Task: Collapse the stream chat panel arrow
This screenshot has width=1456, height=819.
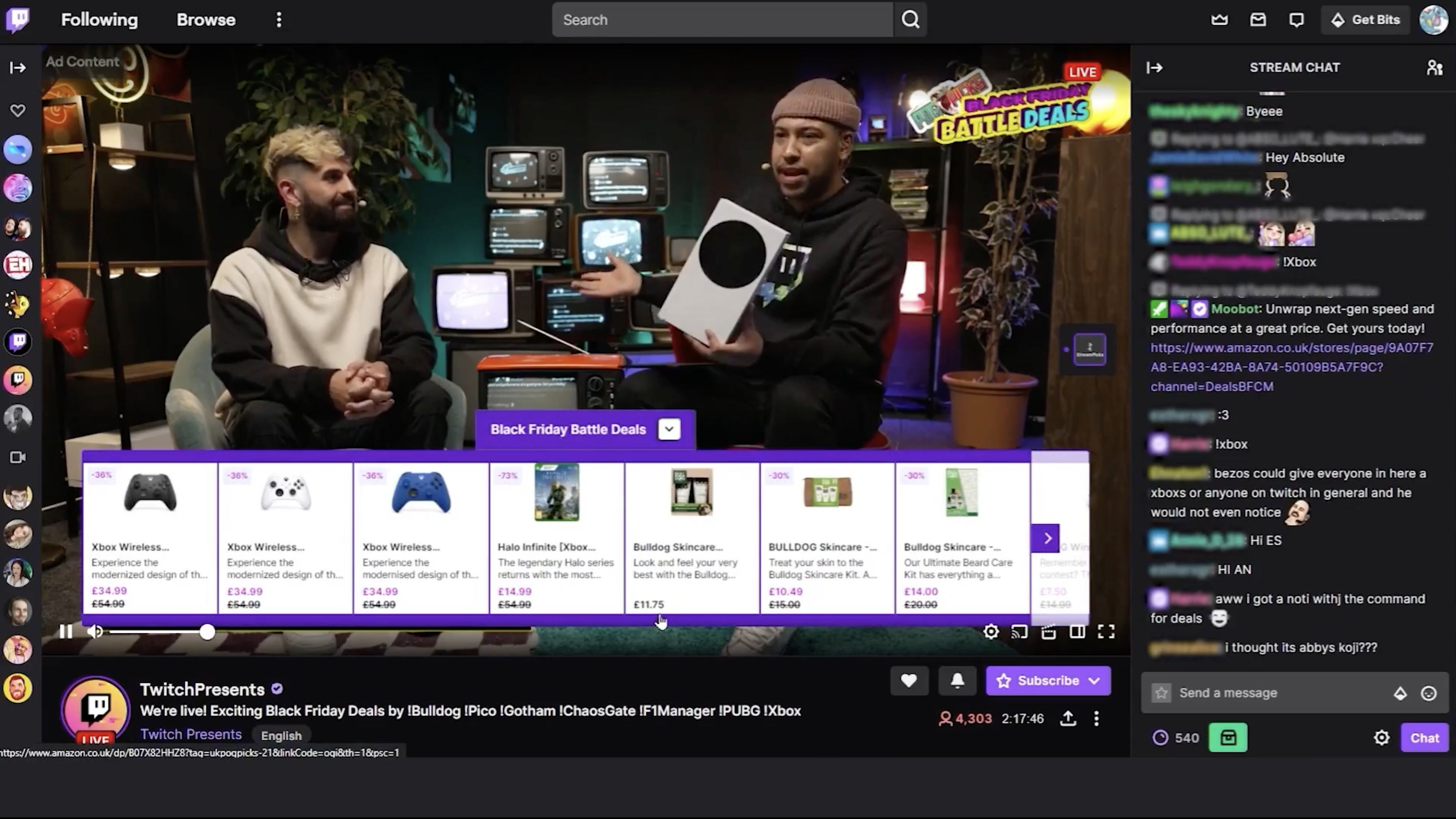Action: 1154,68
